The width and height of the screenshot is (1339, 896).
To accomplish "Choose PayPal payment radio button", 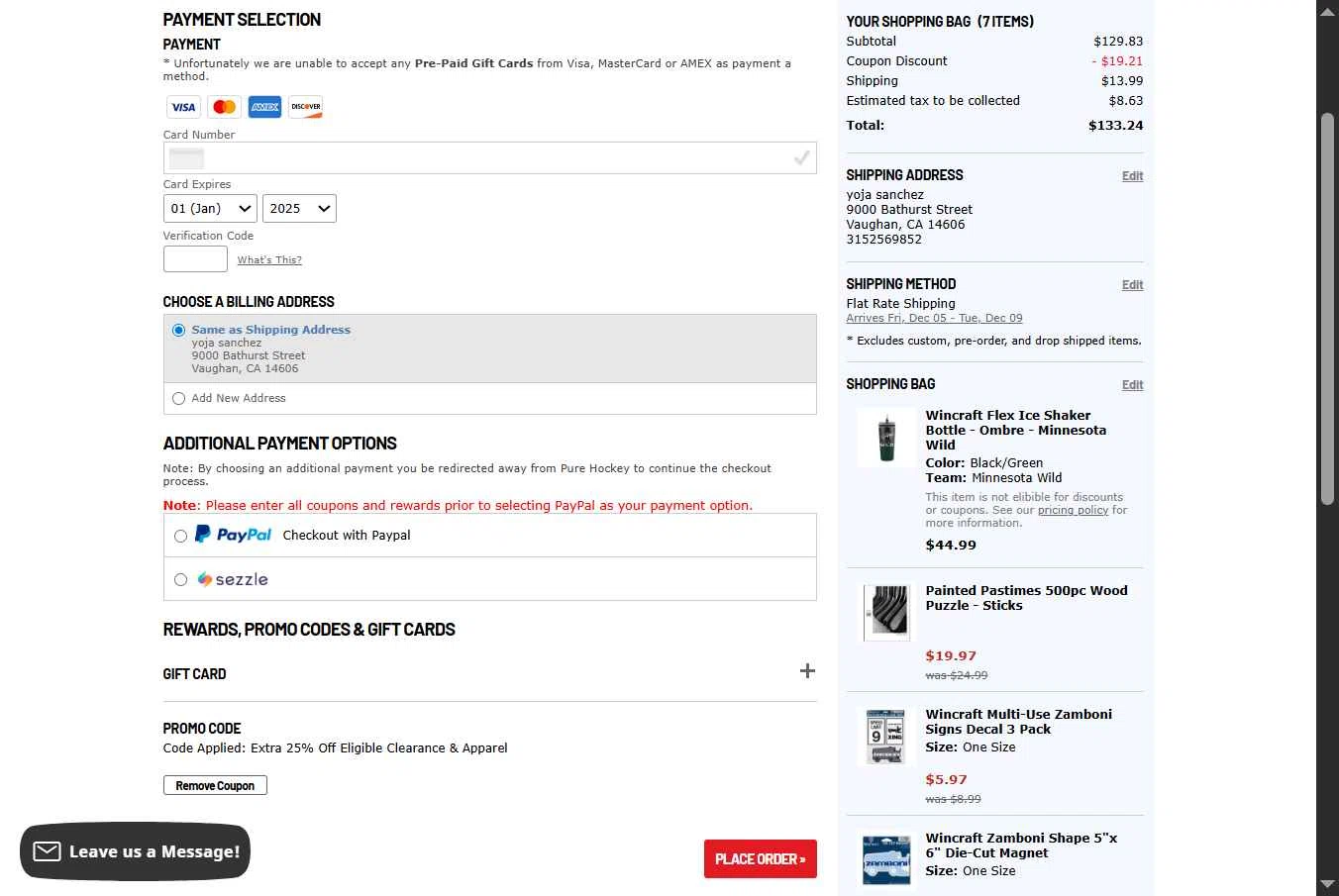I will [x=180, y=536].
